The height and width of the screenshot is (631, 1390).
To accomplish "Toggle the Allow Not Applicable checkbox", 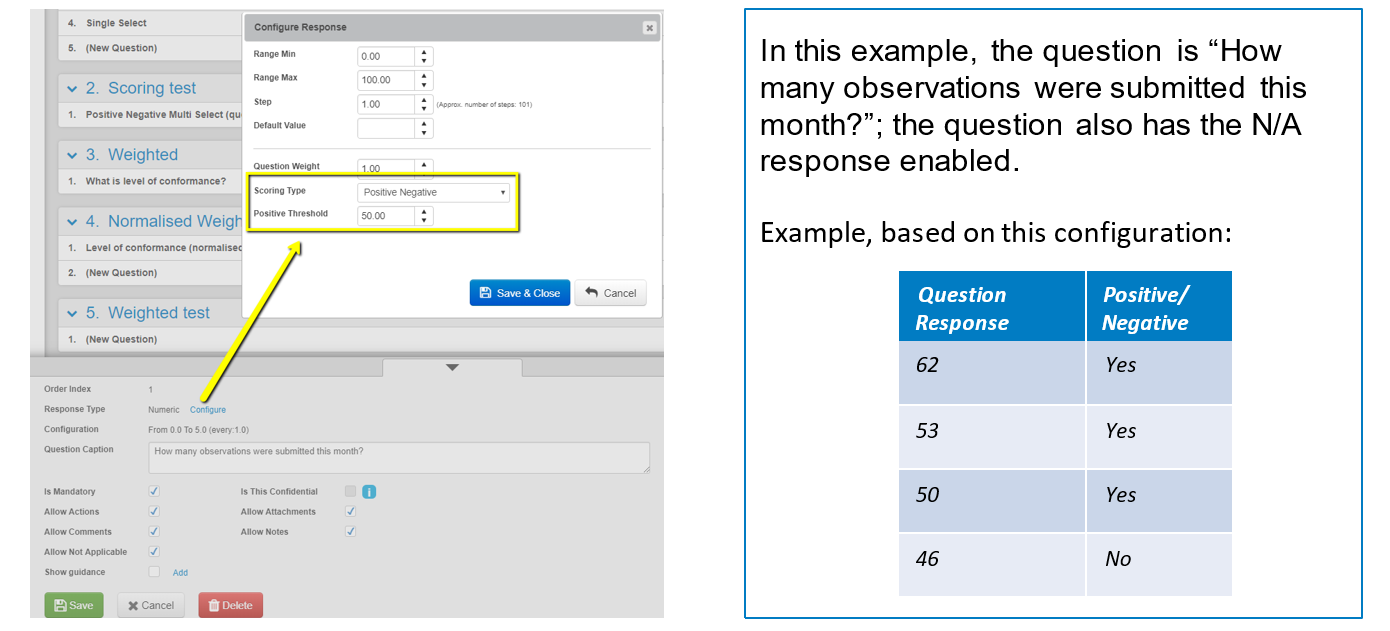I will pyautogui.click(x=154, y=551).
